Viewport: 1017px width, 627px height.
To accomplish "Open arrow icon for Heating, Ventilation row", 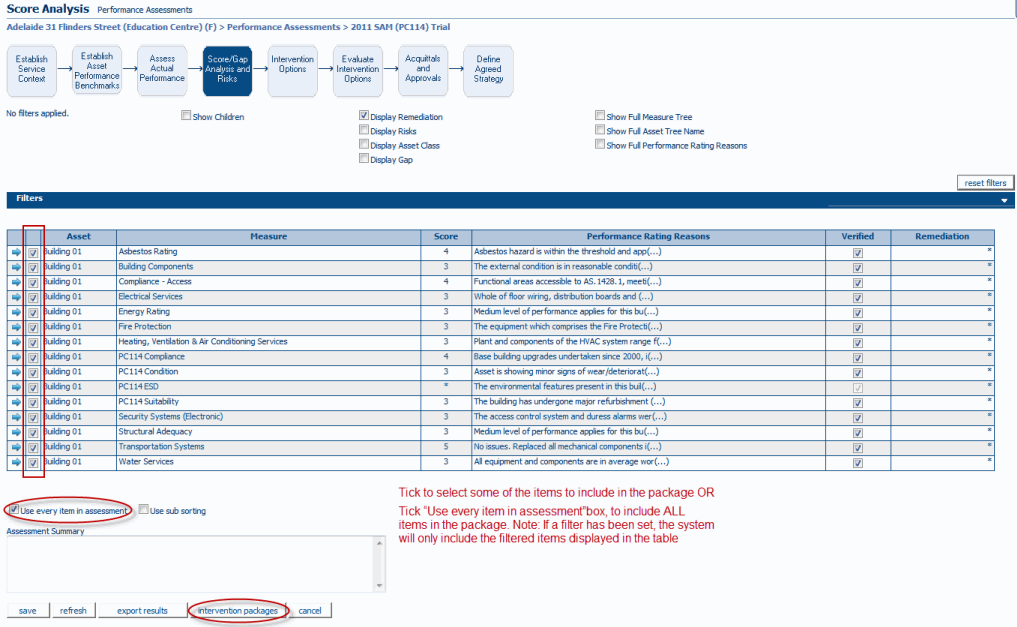I will click(x=16, y=342).
